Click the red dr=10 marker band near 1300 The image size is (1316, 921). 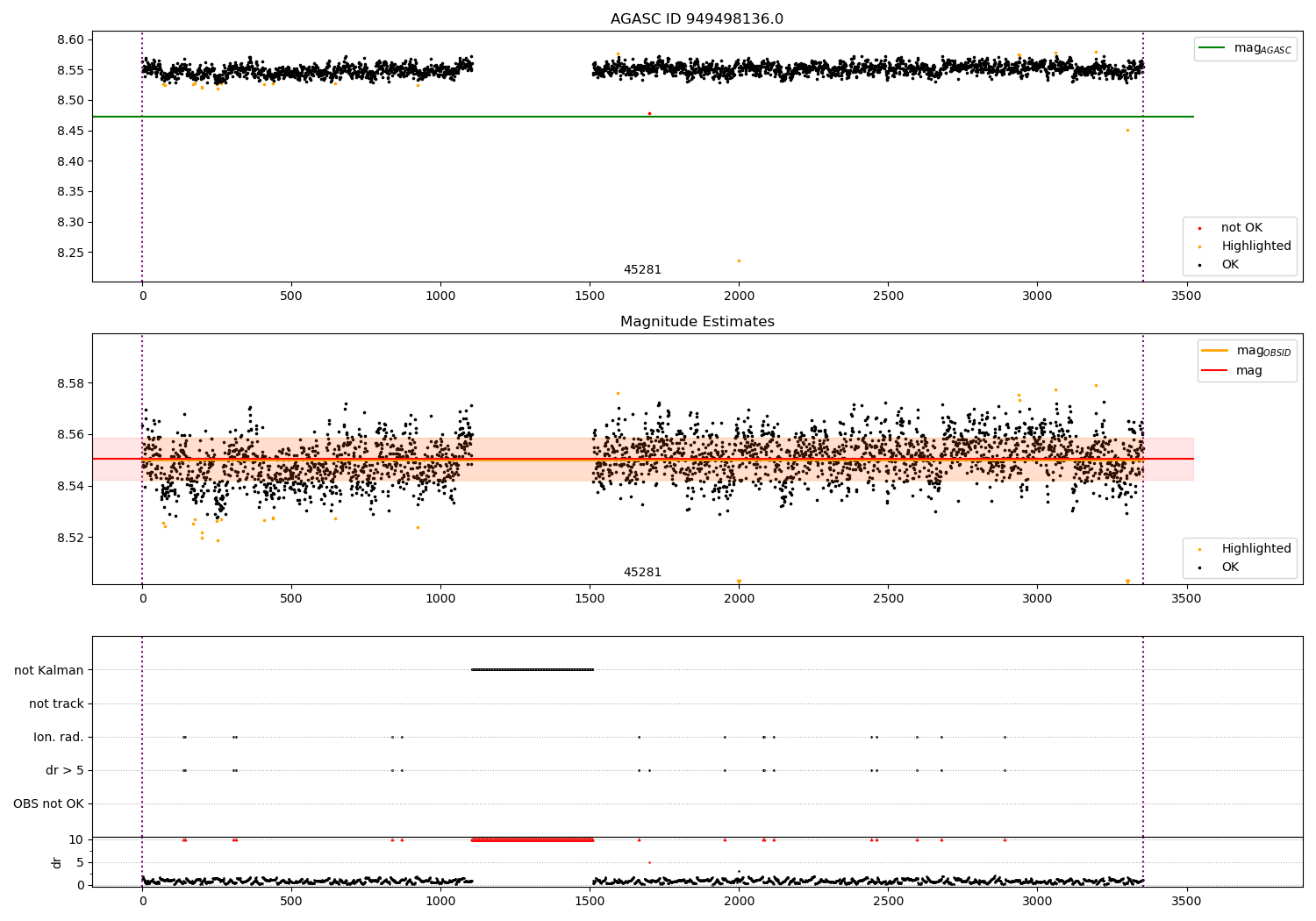point(533,840)
